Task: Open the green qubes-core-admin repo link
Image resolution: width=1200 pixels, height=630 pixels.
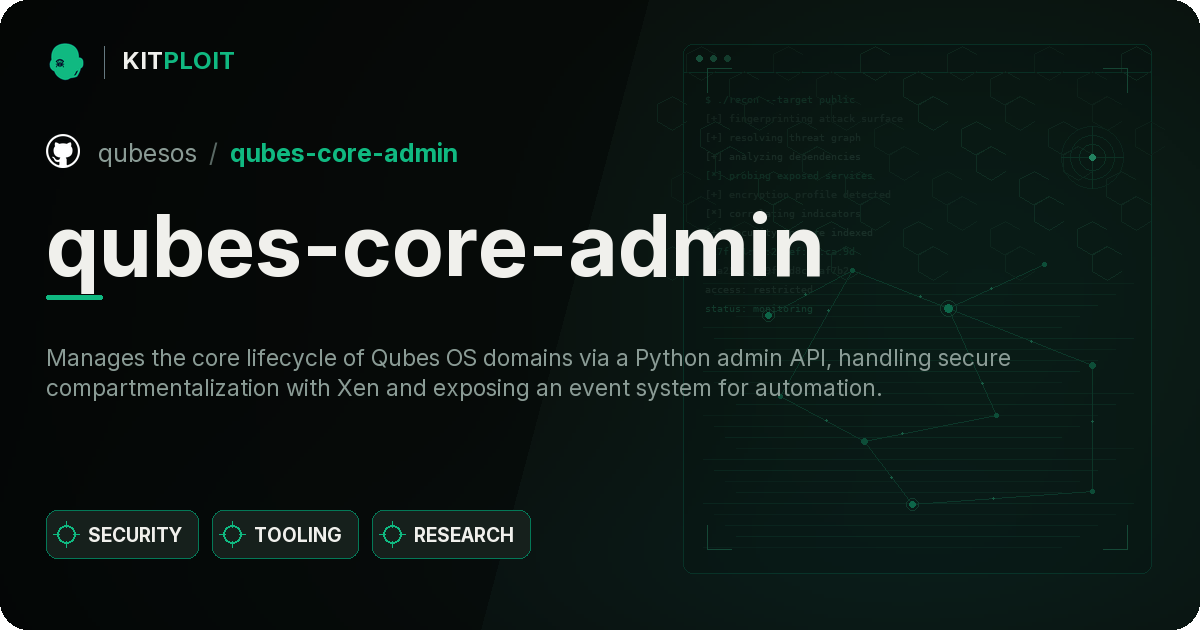Action: coord(344,154)
